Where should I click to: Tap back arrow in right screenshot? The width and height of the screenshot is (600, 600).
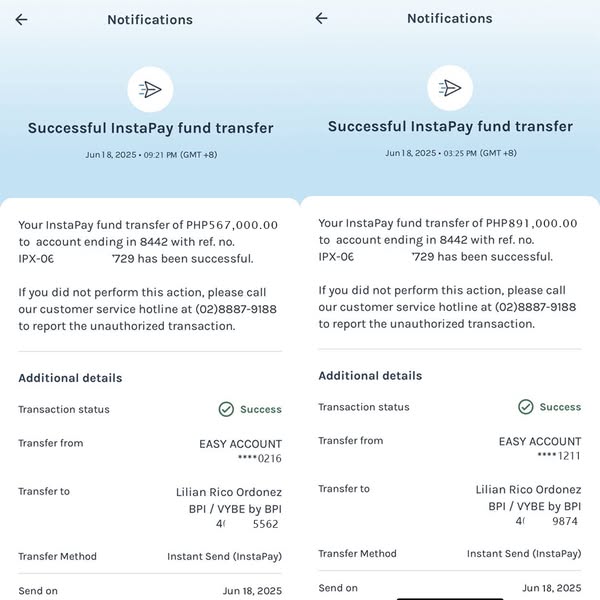(321, 18)
